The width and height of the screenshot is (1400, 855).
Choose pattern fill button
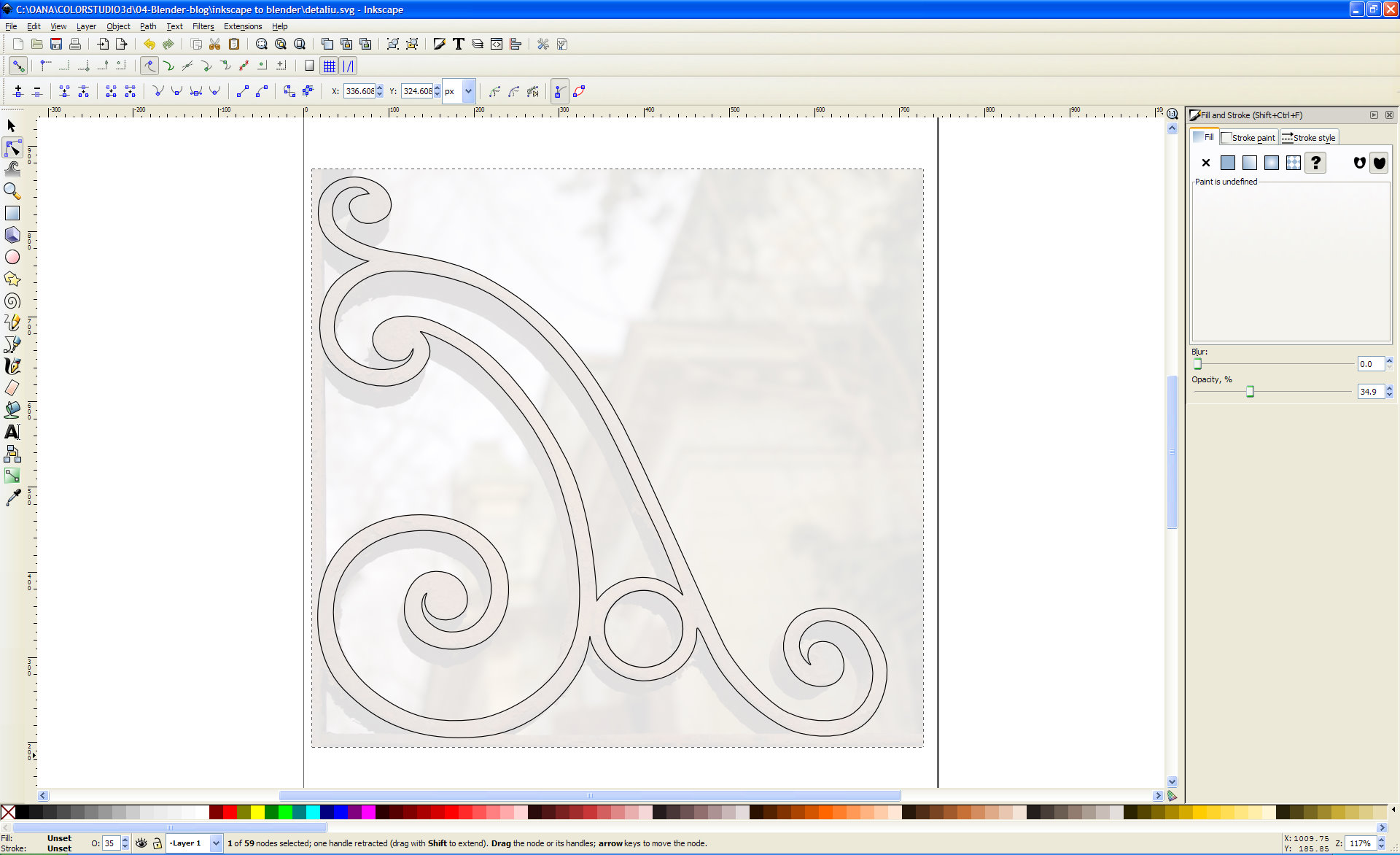coord(1294,163)
